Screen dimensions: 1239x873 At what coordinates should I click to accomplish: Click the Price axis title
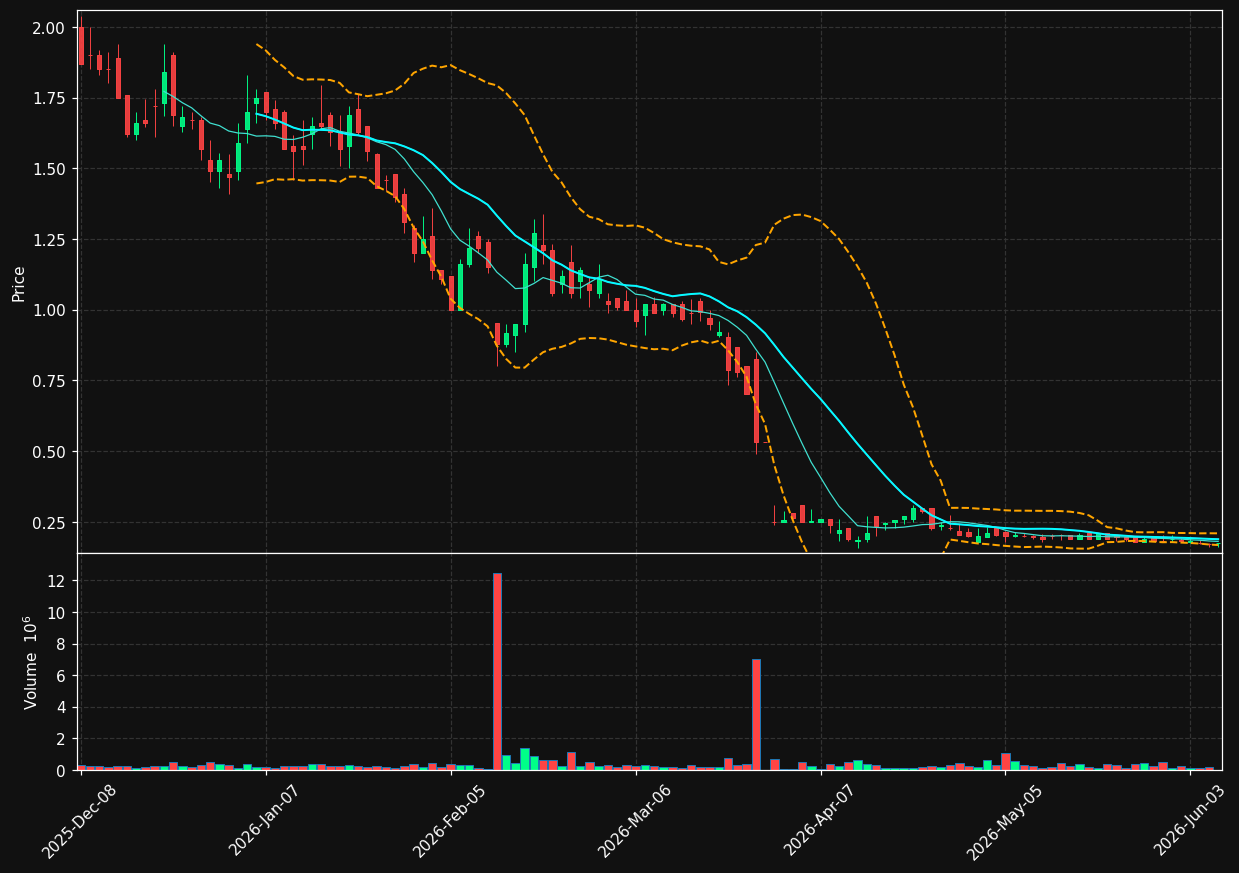tap(18, 283)
